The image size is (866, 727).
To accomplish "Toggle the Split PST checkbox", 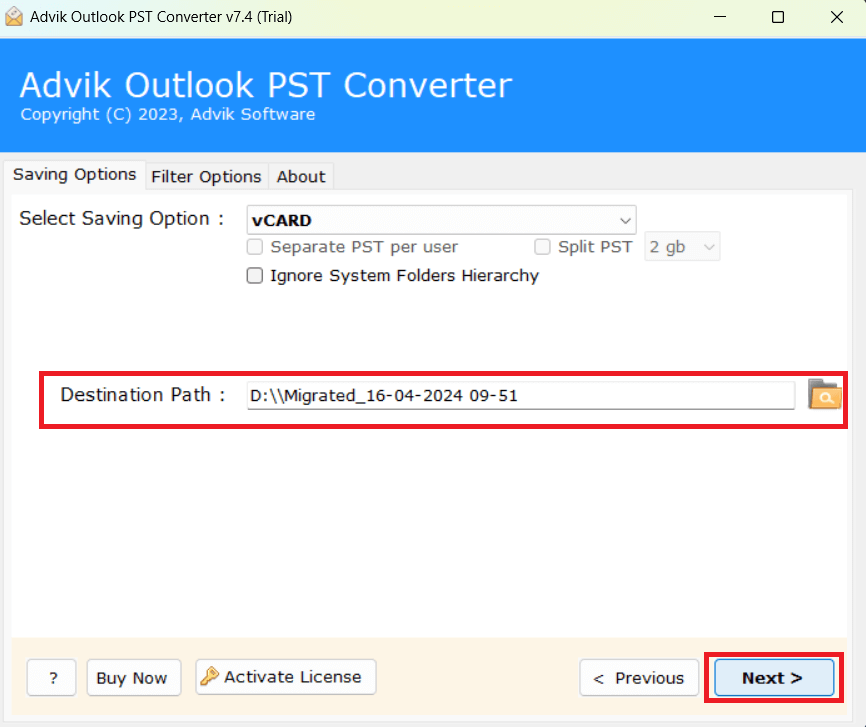I will [542, 246].
